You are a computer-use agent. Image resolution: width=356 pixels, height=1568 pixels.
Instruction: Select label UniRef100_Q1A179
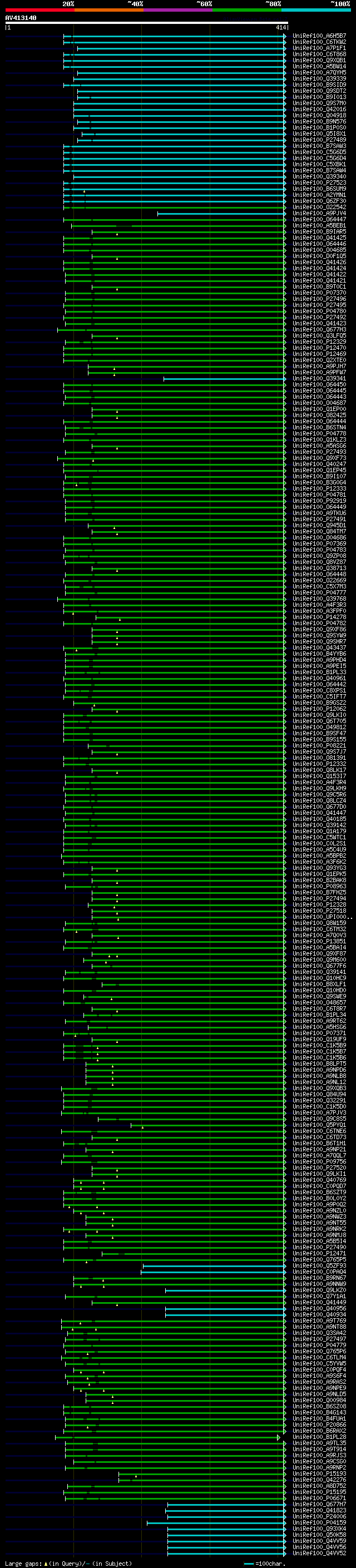[x=319, y=831]
